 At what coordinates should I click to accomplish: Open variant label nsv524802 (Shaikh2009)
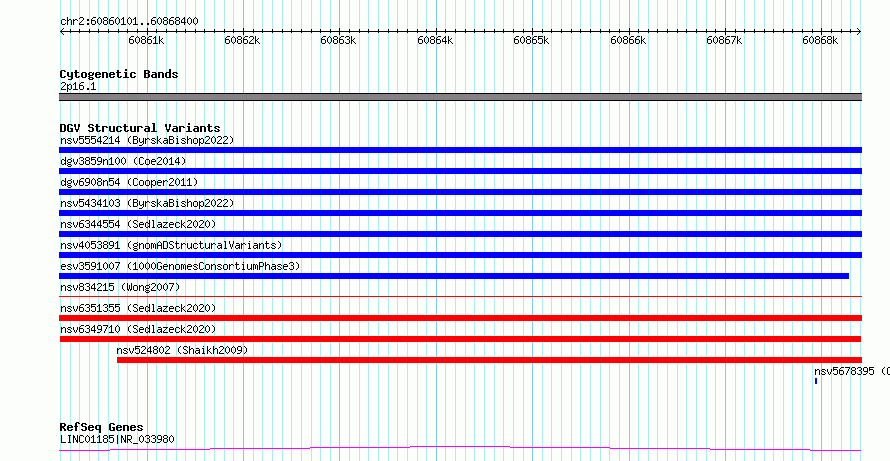click(x=182, y=350)
